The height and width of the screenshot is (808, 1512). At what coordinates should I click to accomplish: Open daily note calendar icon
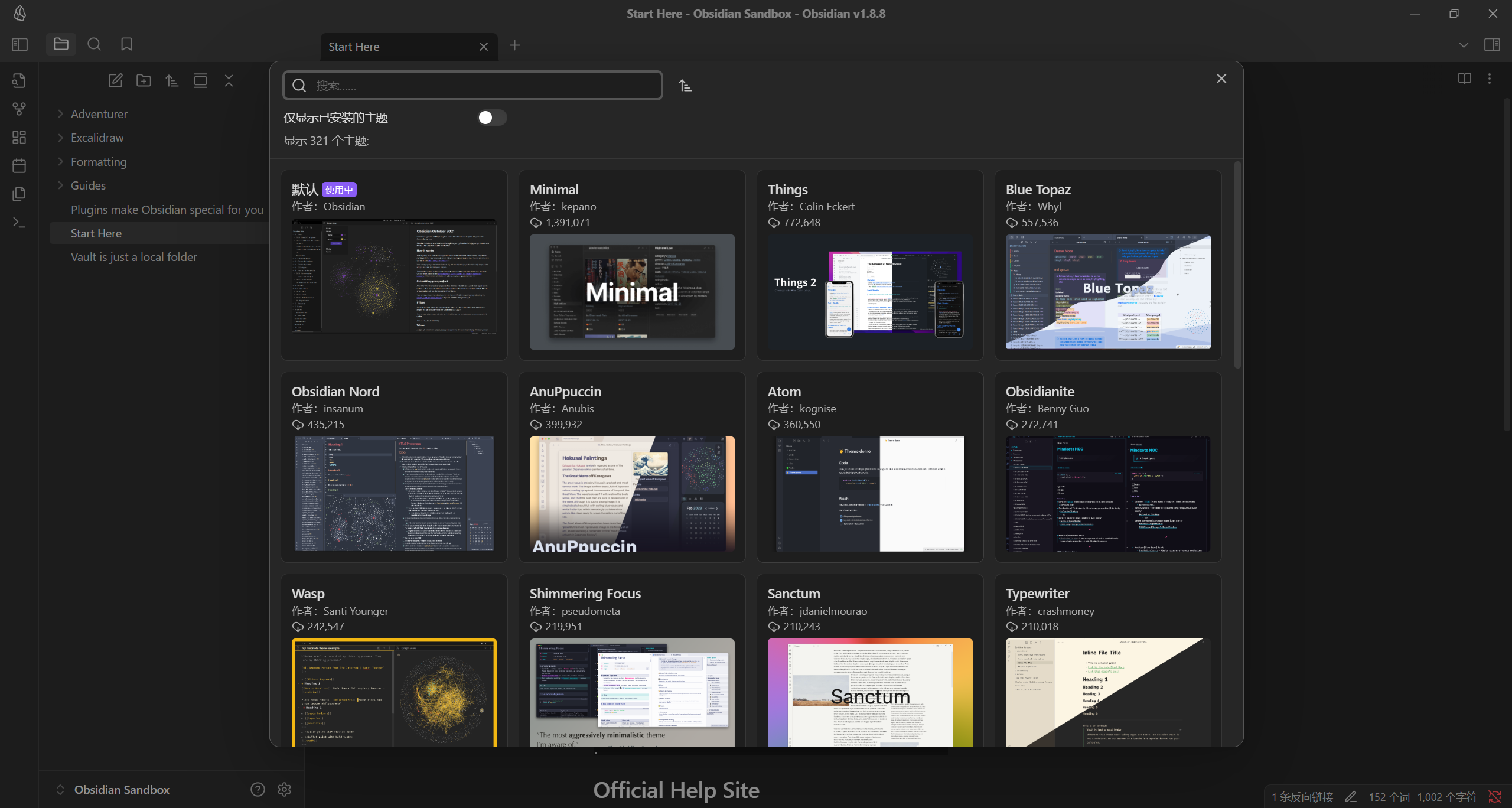(19, 166)
